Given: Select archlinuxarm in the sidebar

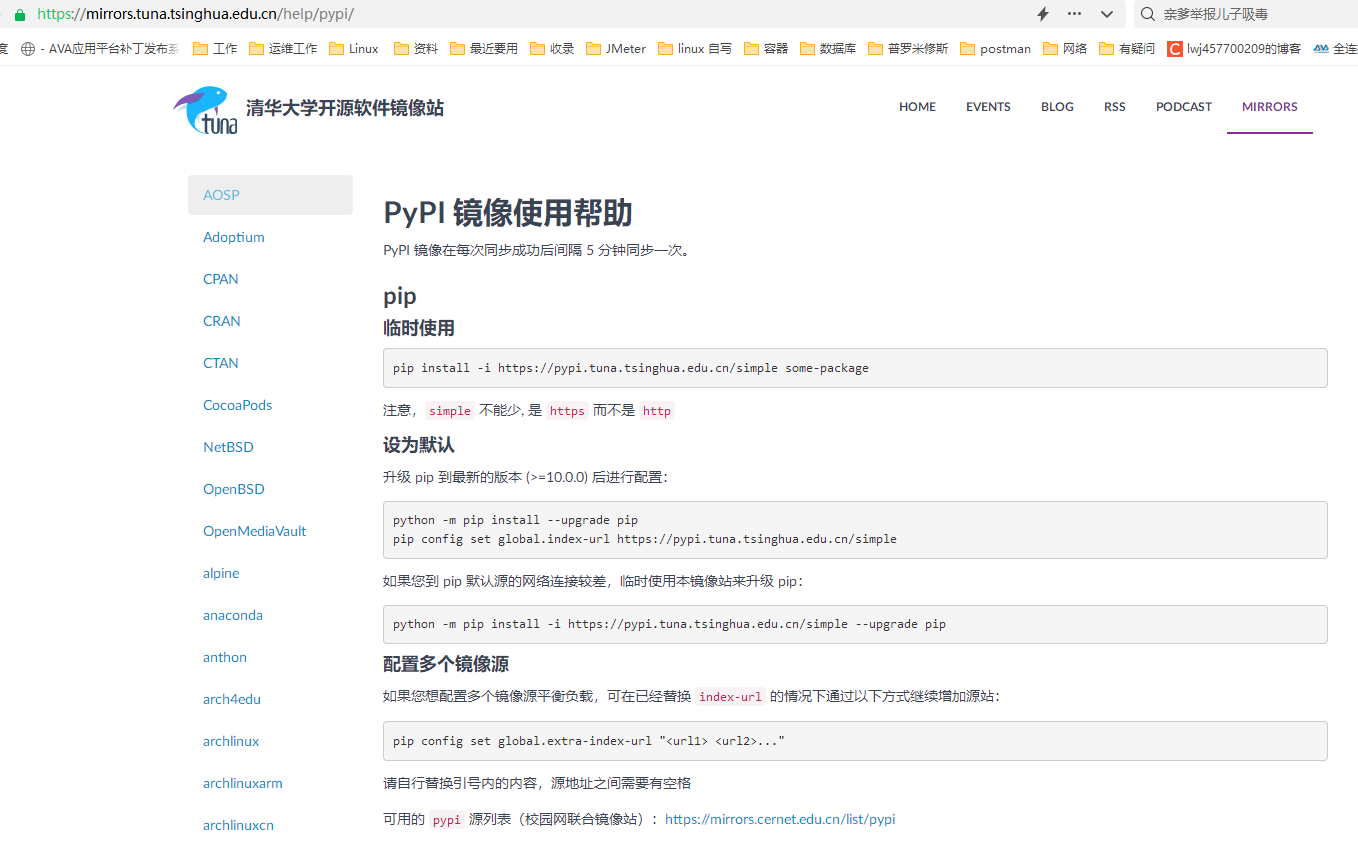Looking at the screenshot, I should coord(243,783).
